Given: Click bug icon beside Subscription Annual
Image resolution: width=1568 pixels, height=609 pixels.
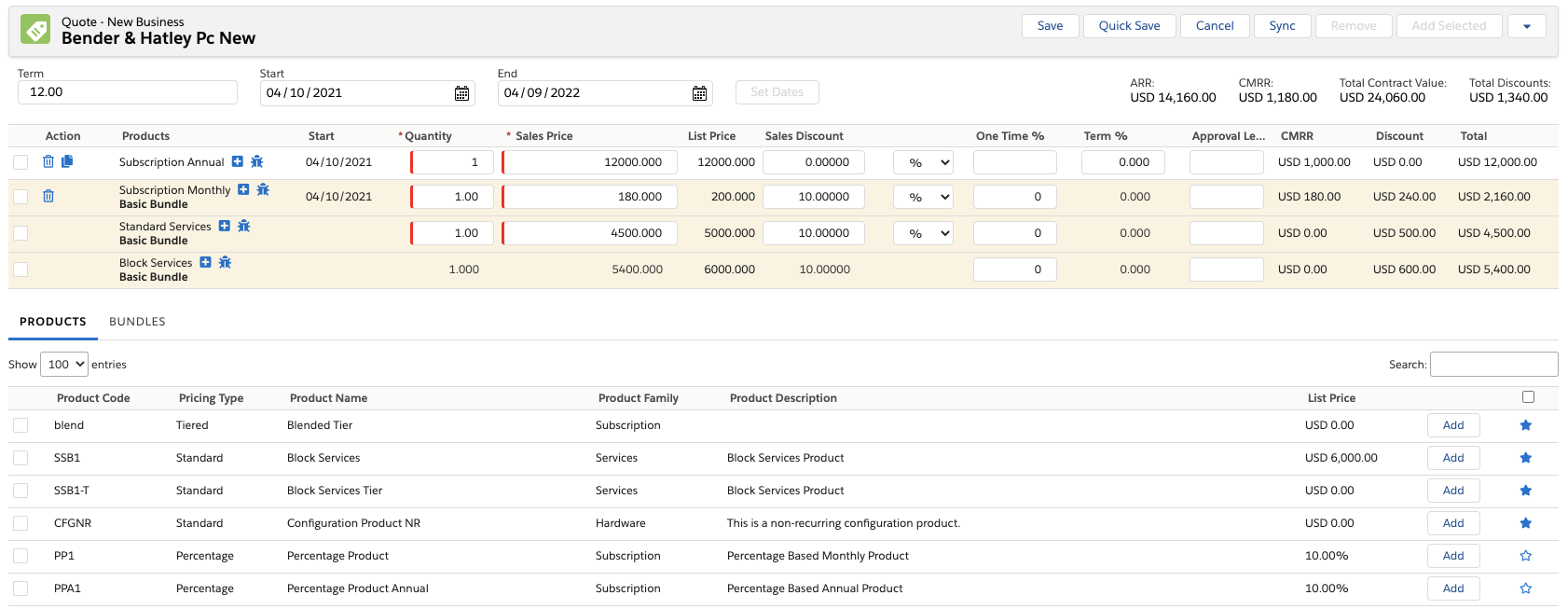Looking at the screenshot, I should point(257,161).
